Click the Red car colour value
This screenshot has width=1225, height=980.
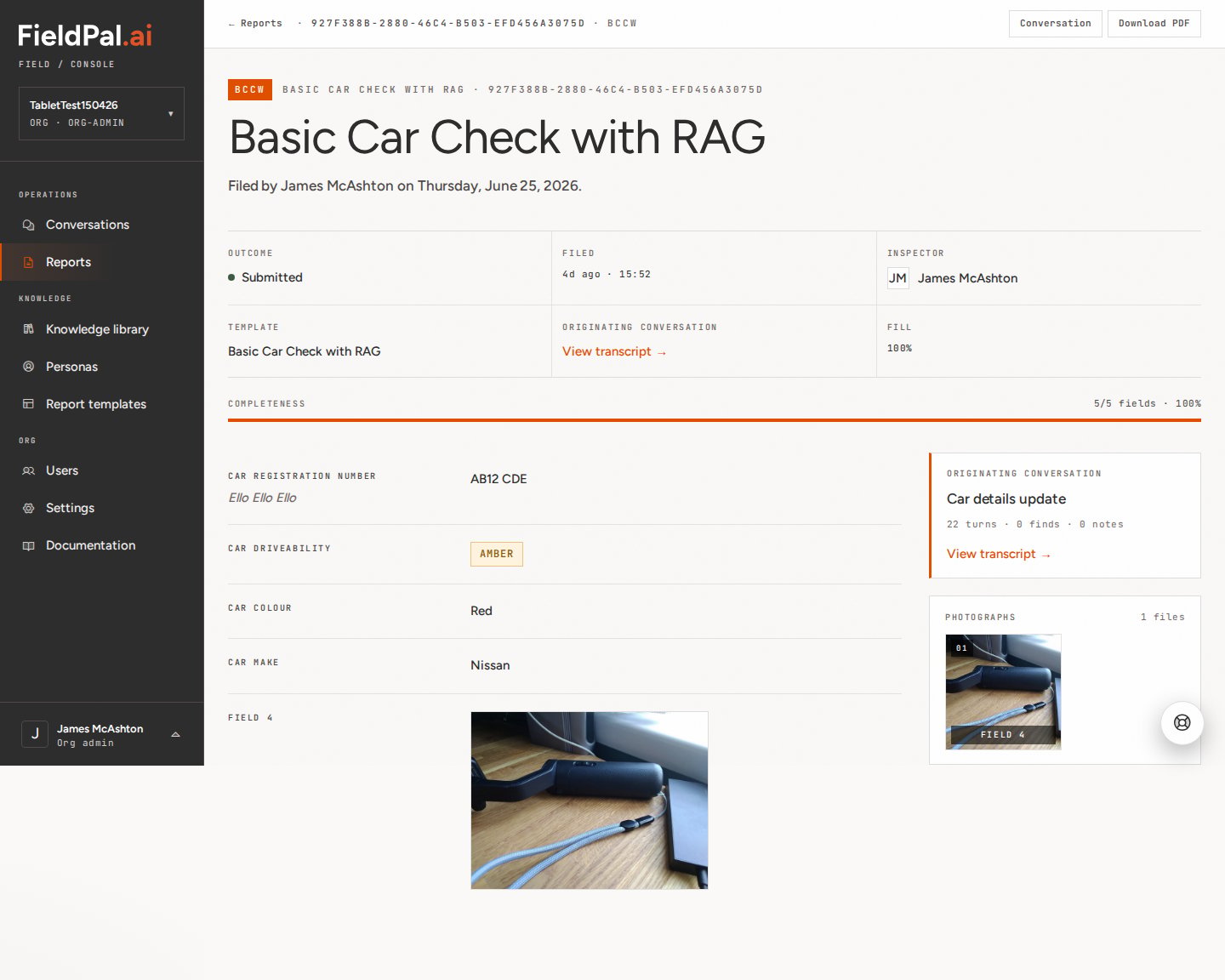click(x=481, y=611)
